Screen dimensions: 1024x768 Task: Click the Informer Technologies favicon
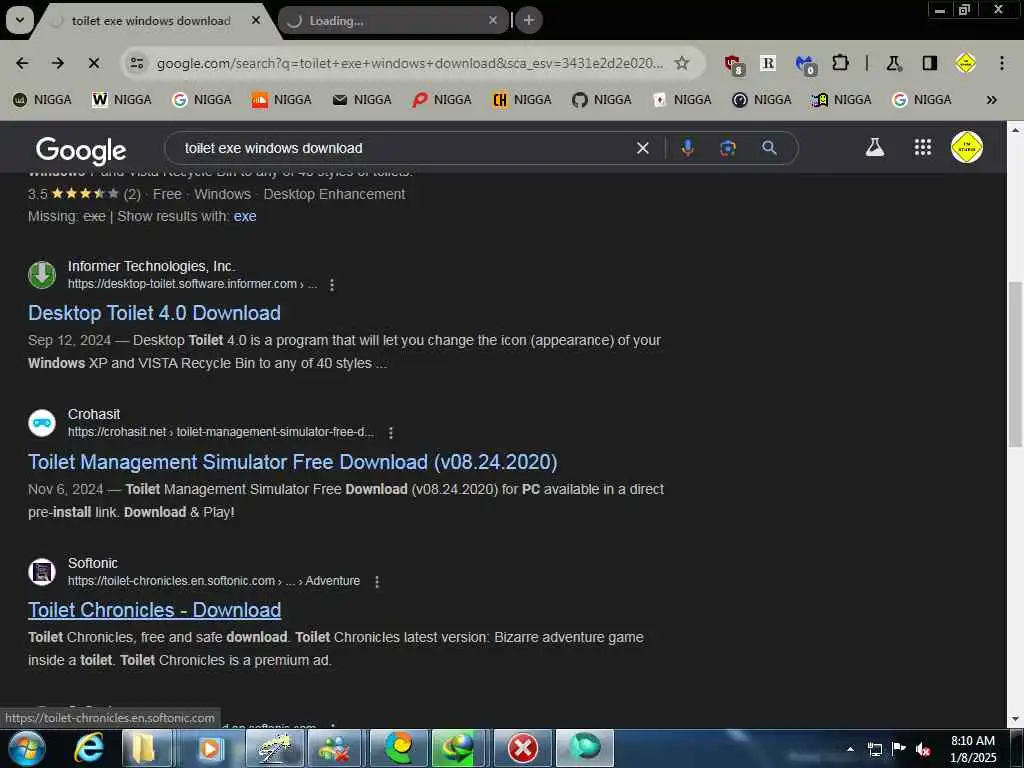click(42, 274)
